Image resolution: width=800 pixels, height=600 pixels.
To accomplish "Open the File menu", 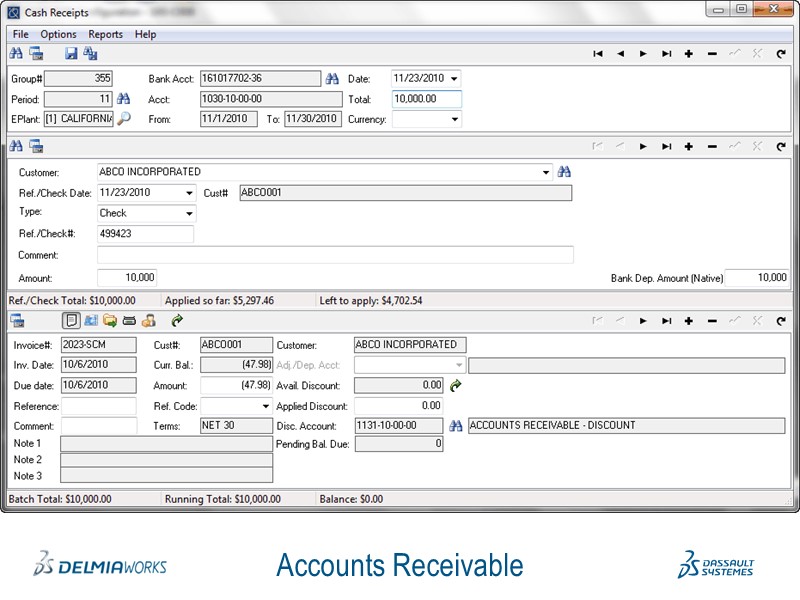I will 21,34.
